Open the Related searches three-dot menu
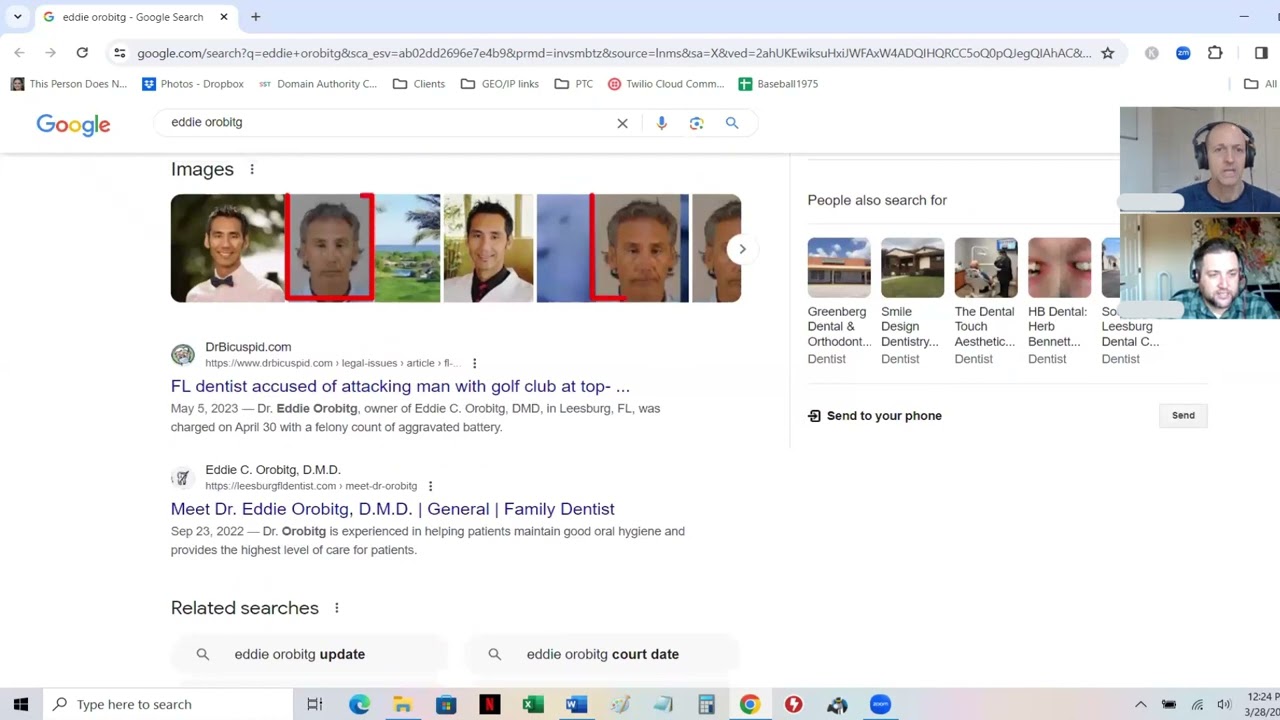 (337, 608)
